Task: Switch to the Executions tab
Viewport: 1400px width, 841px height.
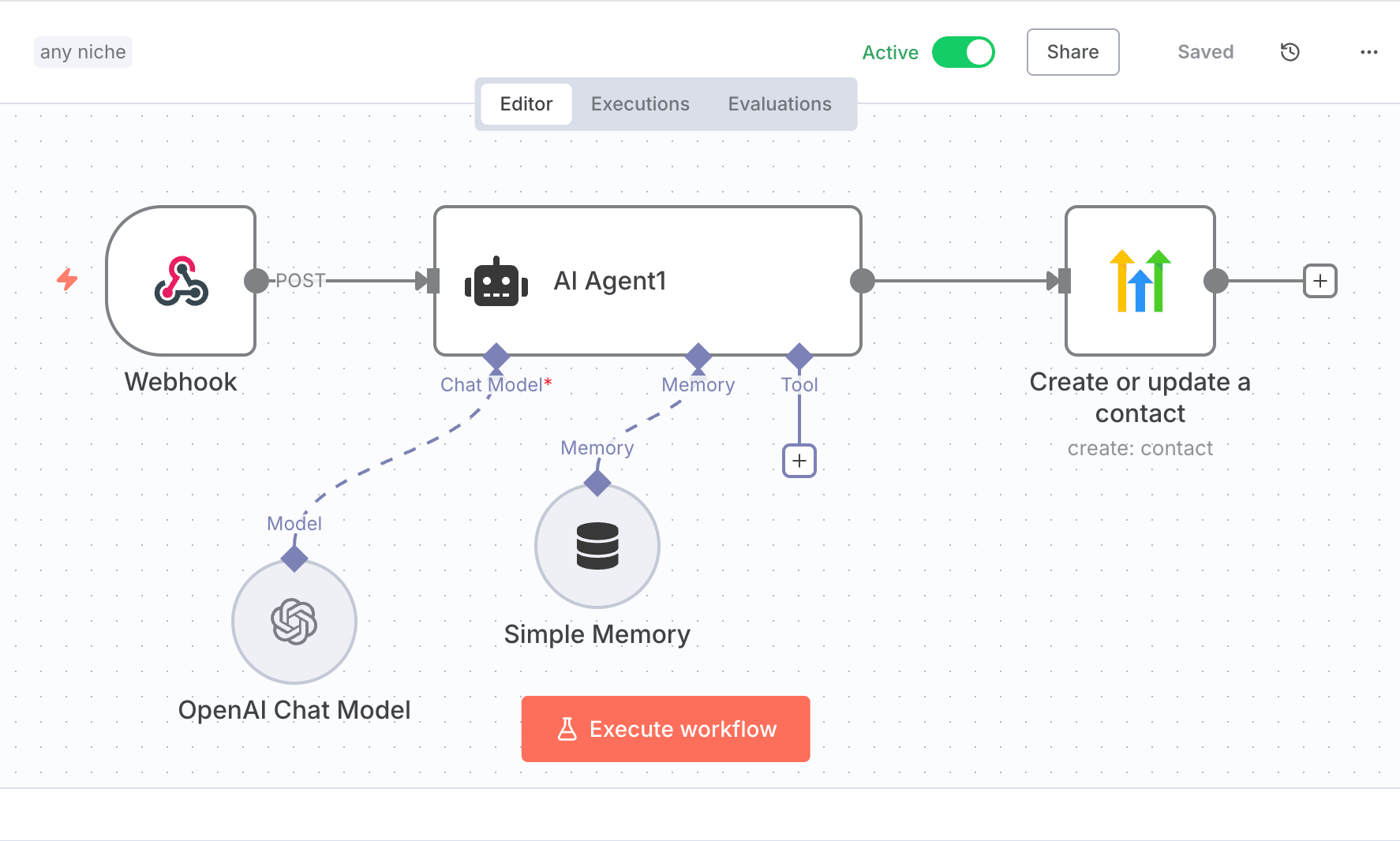Action: coord(640,104)
